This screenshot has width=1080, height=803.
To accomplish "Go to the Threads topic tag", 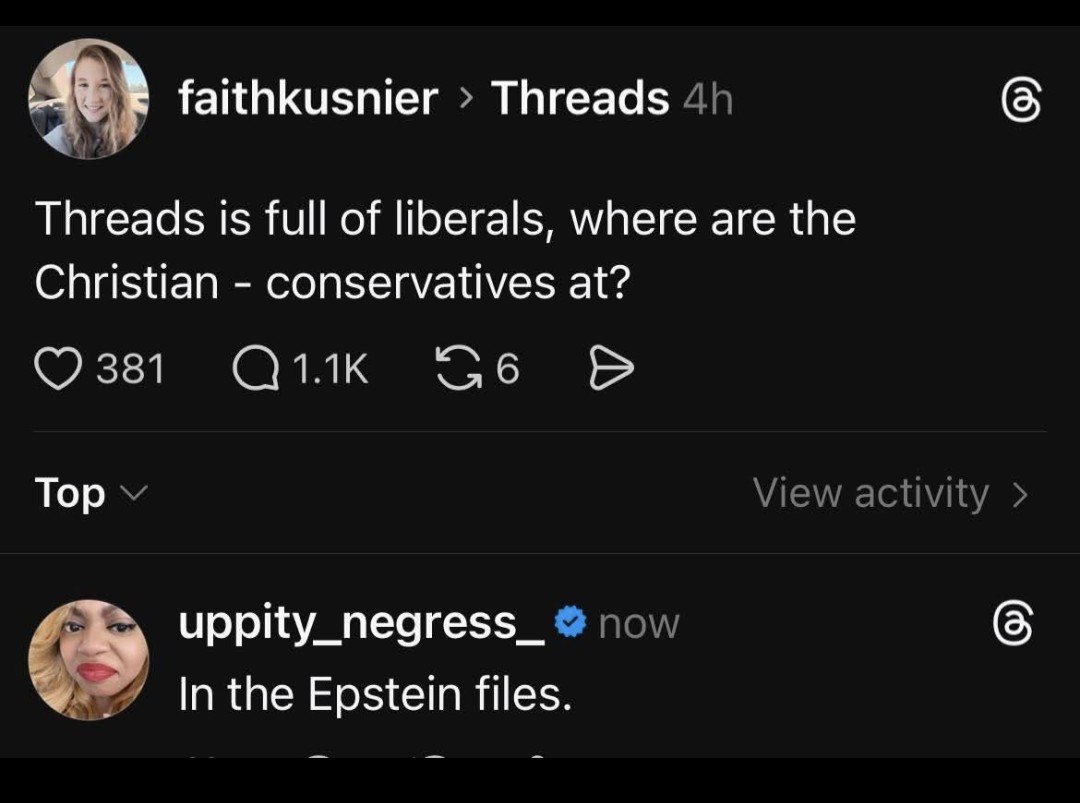I will (579, 98).
